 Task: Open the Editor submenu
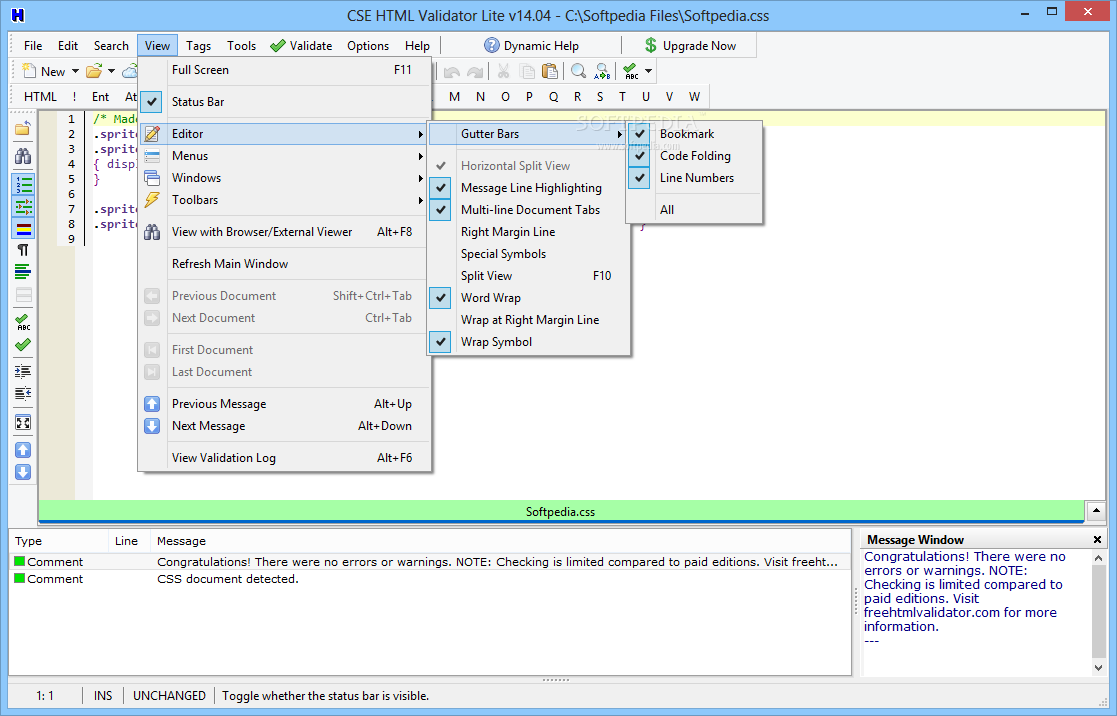(285, 134)
